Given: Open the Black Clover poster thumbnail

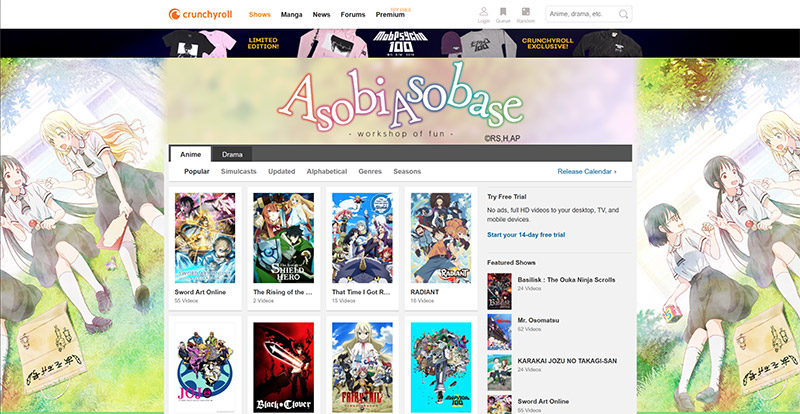Looking at the screenshot, I should 284,367.
